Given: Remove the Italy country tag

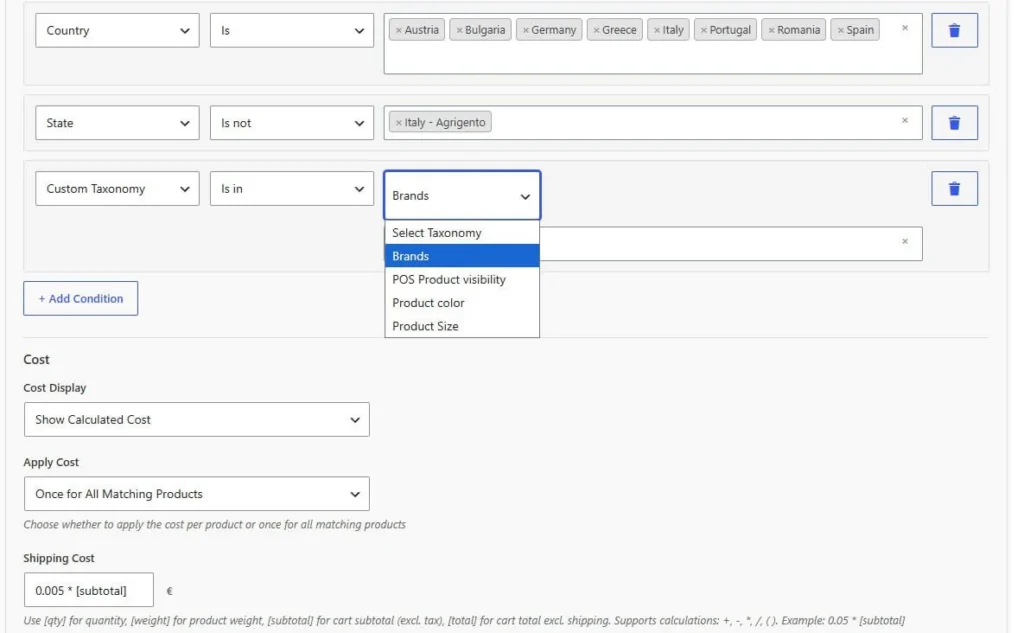Looking at the screenshot, I should click(657, 30).
